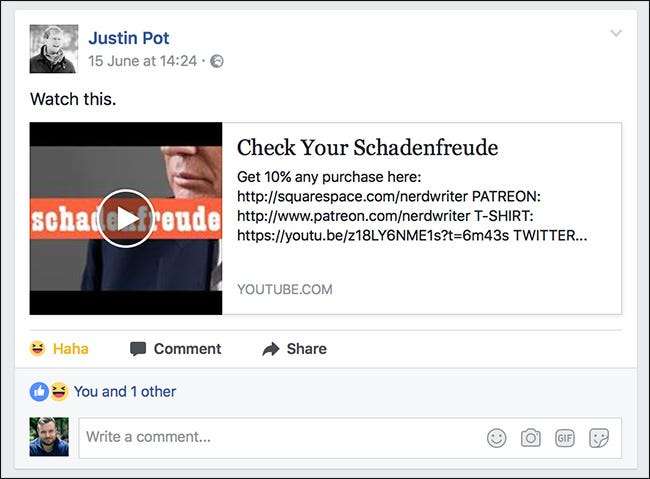
Task: Click the laughing Haha emoji icon
Action: pyautogui.click(x=37, y=348)
